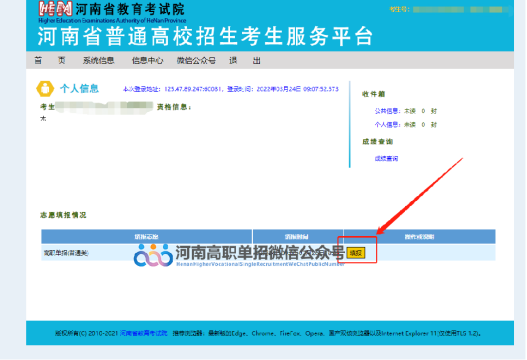The width and height of the screenshot is (527, 360).
Task: Click the 成绩查询 link
Action: tap(387, 159)
